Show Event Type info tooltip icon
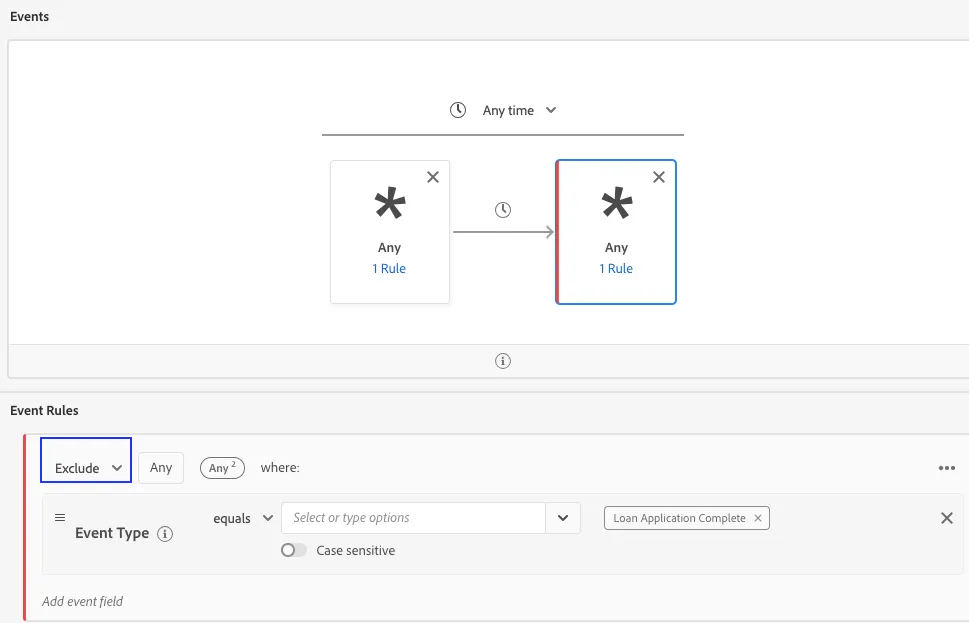 (x=165, y=533)
